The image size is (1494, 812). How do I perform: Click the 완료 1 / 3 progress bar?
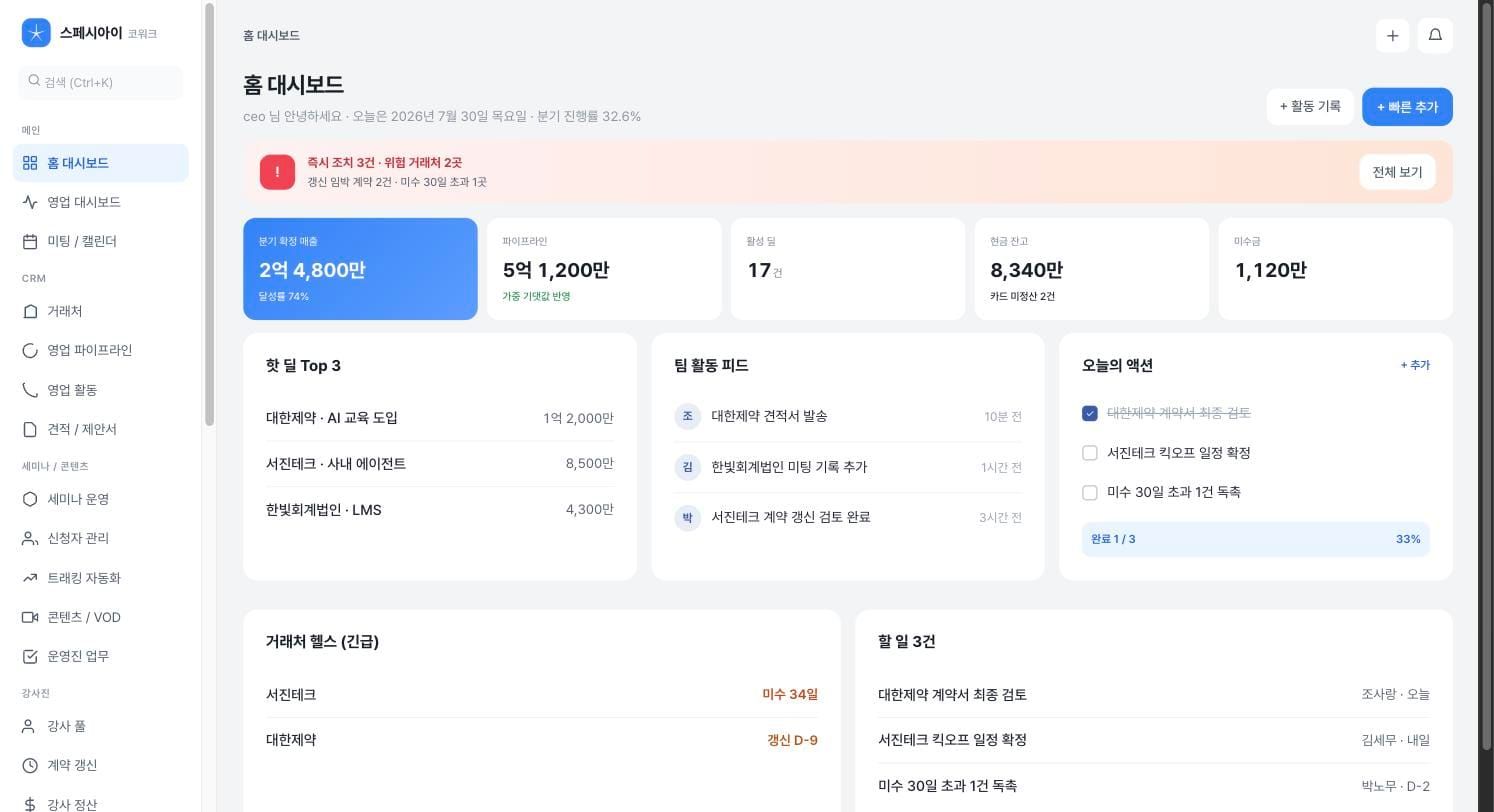1256,539
